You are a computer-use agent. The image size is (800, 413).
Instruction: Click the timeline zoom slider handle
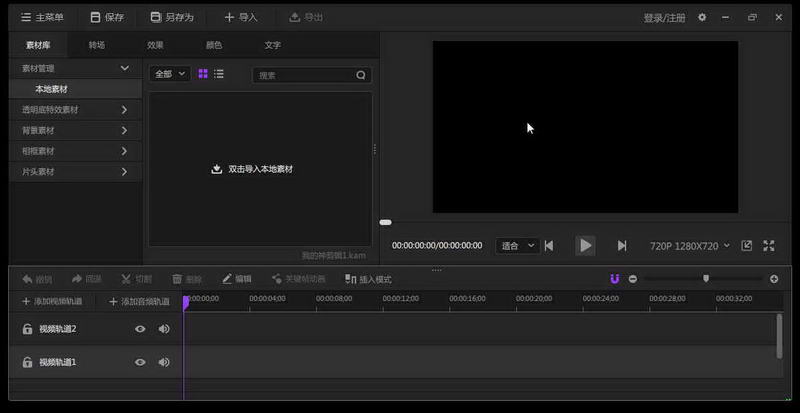(x=706, y=279)
